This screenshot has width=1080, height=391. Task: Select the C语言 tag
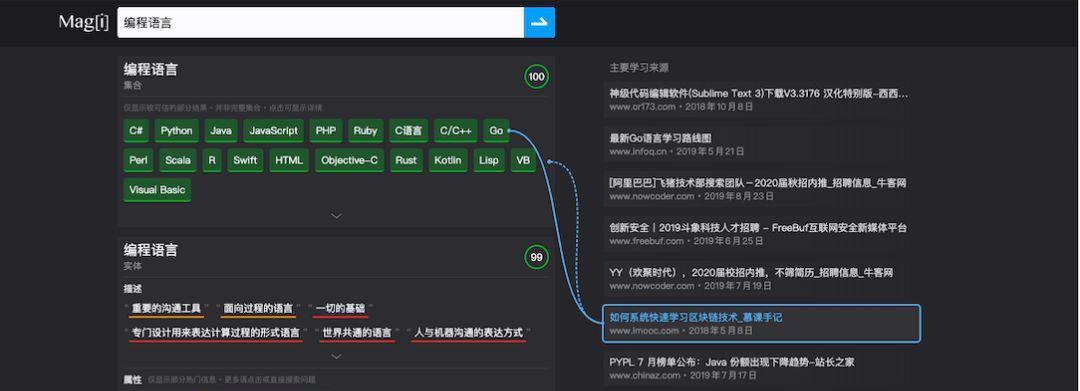[x=408, y=131]
